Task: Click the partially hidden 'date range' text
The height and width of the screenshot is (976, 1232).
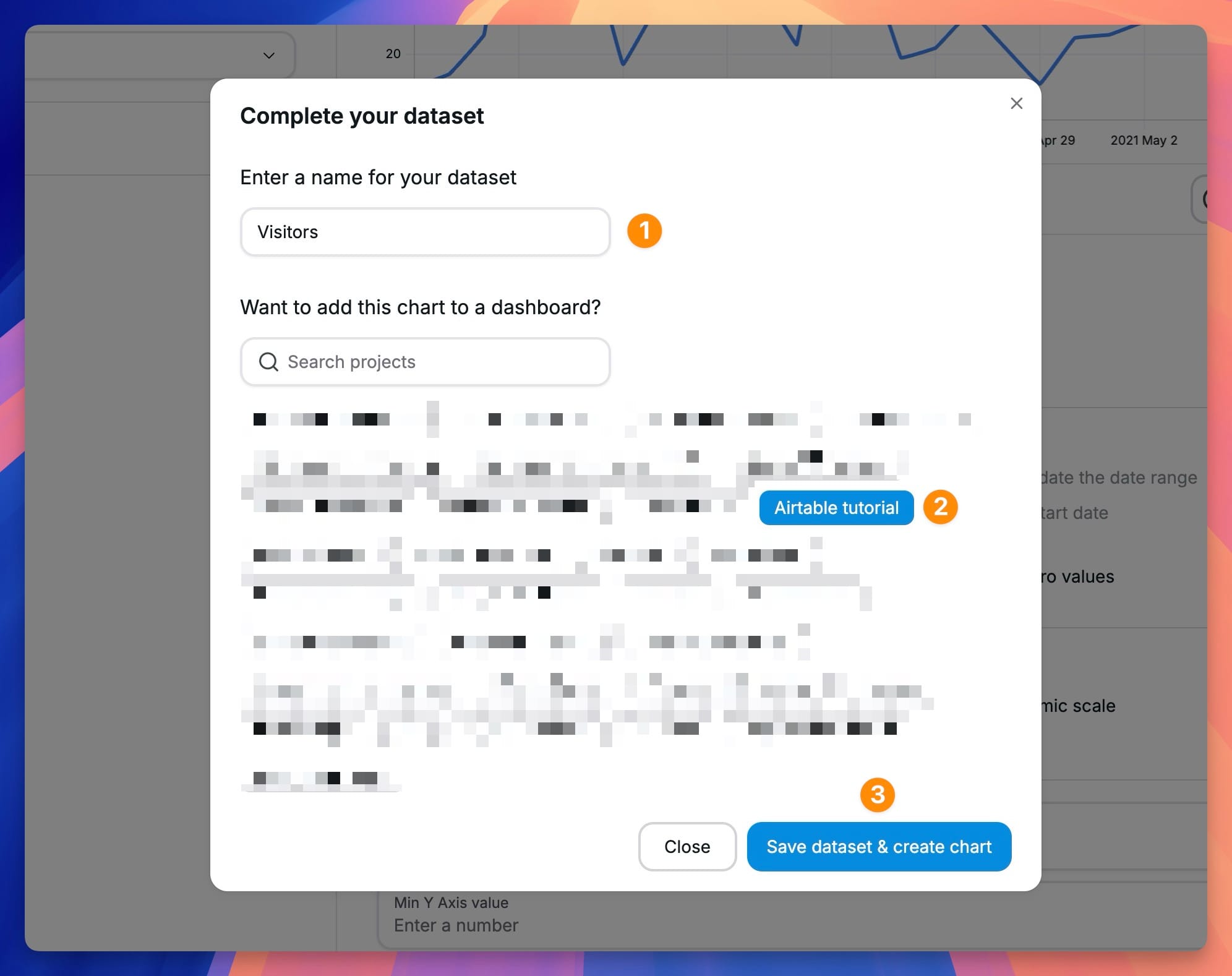Action: [x=1118, y=477]
